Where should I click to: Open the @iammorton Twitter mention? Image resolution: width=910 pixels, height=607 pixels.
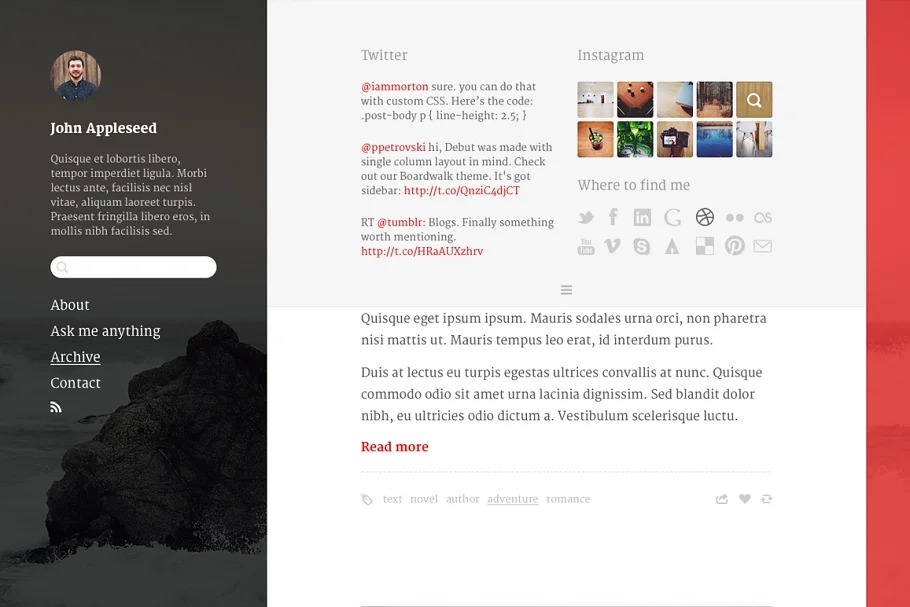(394, 87)
